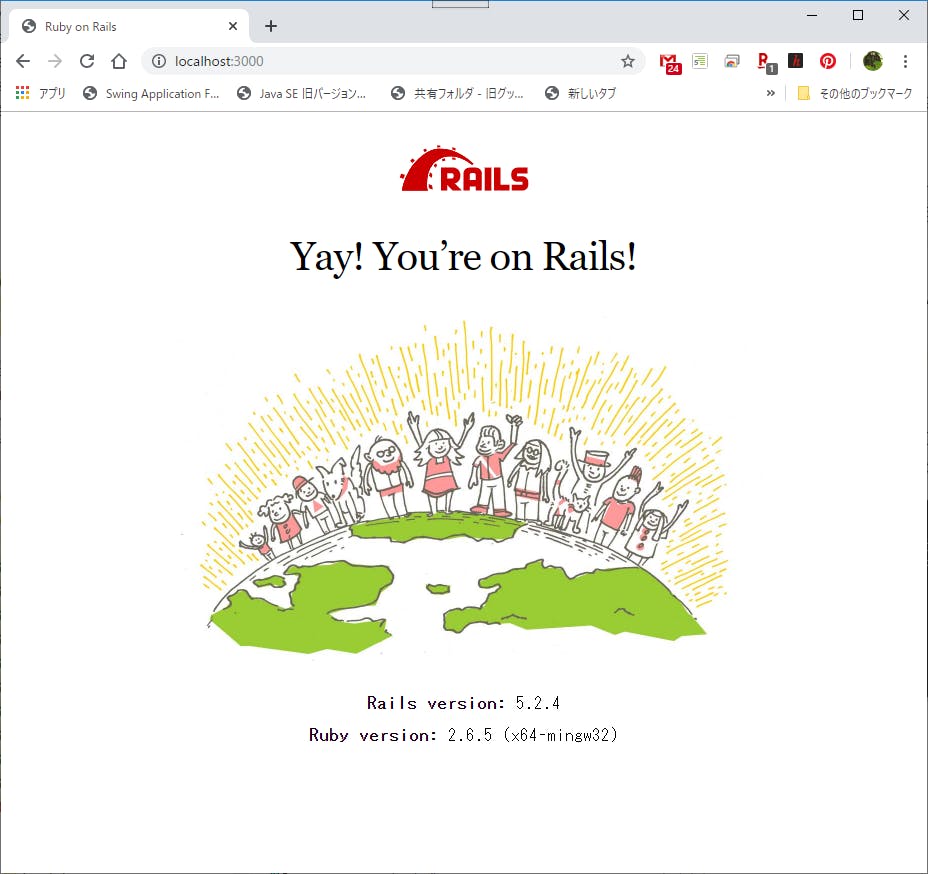Maximize the Chrome window
Viewport: 928px width, 874px height.
(x=858, y=15)
